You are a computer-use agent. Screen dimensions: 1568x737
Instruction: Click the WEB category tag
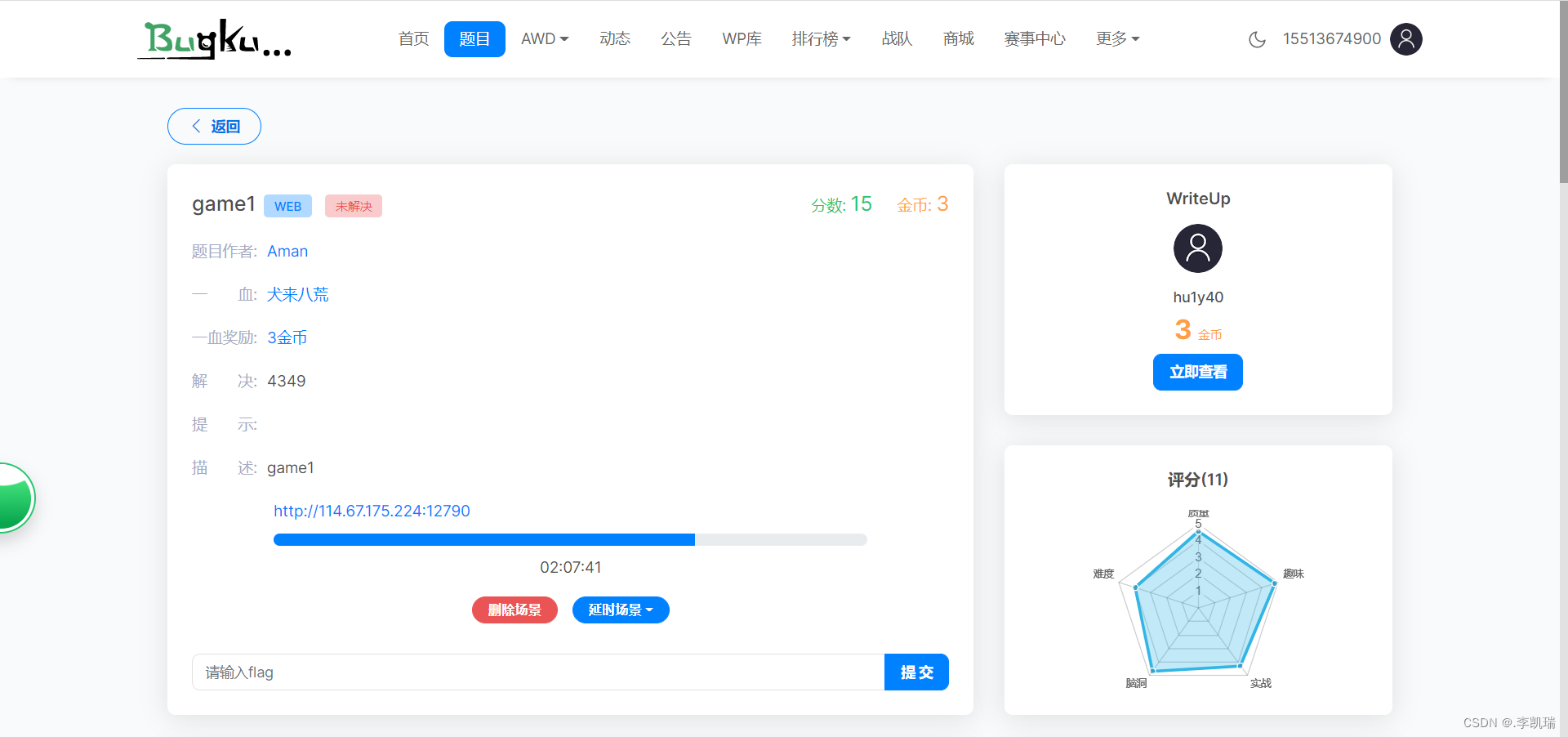pyautogui.click(x=287, y=206)
